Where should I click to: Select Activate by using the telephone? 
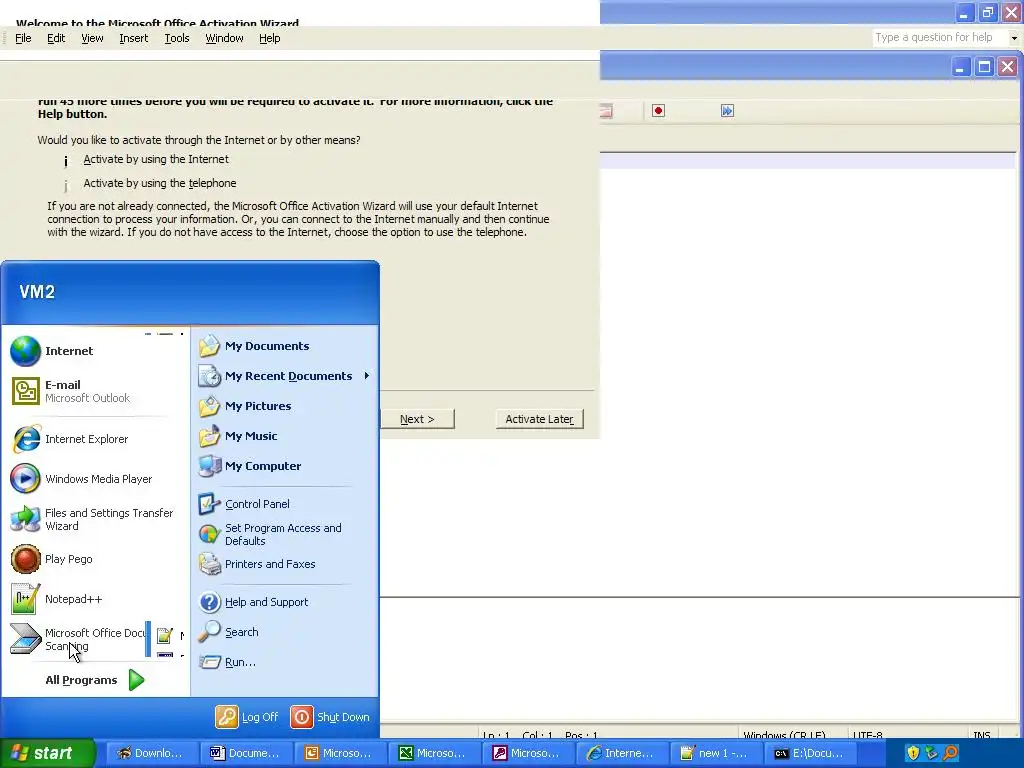pyautogui.click(x=150, y=184)
